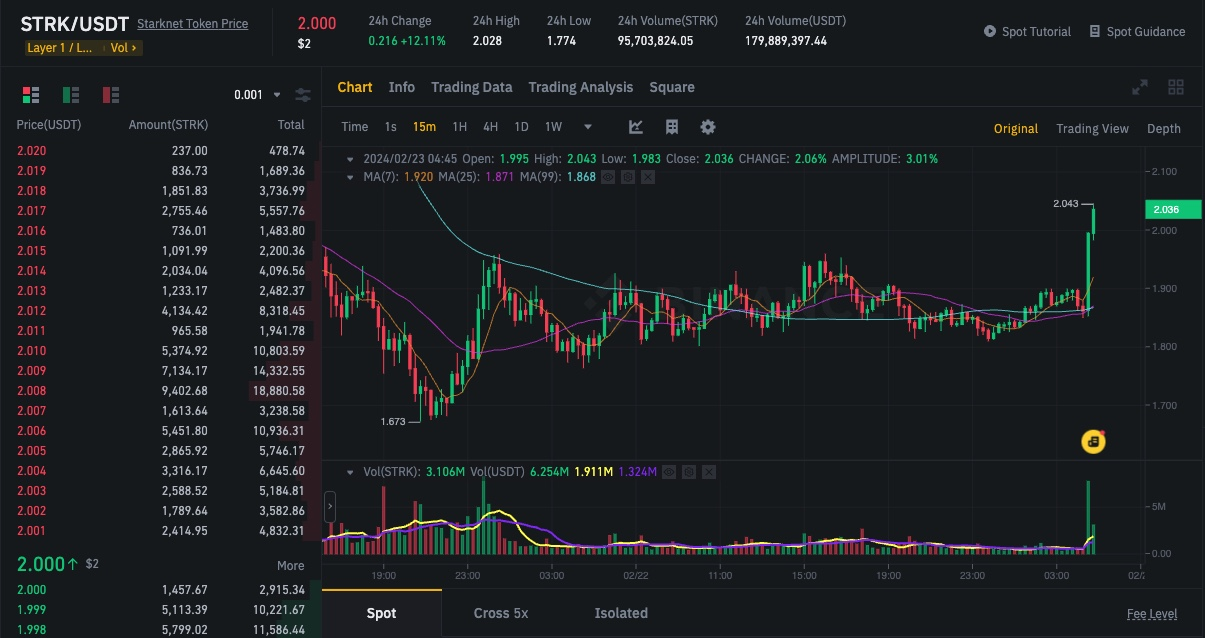Screen dimensions: 1205x638
Task: Switch to multi-chart grid layout
Action: pos(1176,87)
